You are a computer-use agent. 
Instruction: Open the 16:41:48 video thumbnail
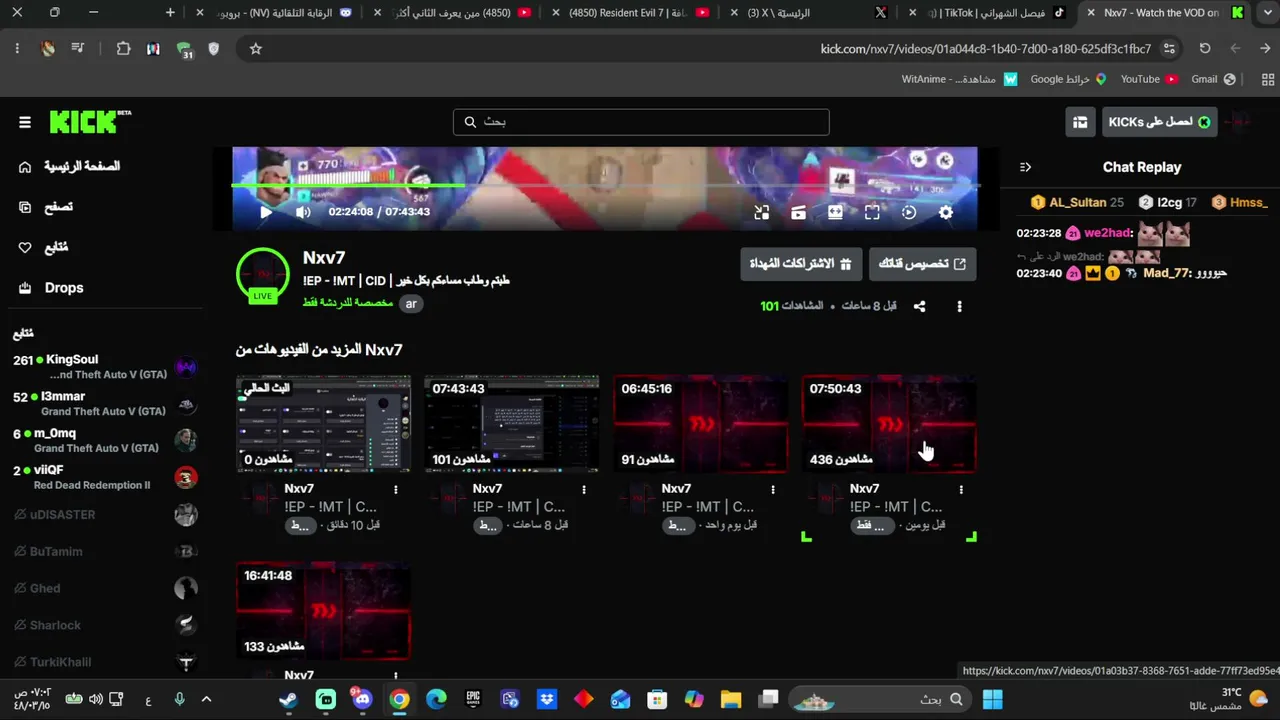(323, 611)
